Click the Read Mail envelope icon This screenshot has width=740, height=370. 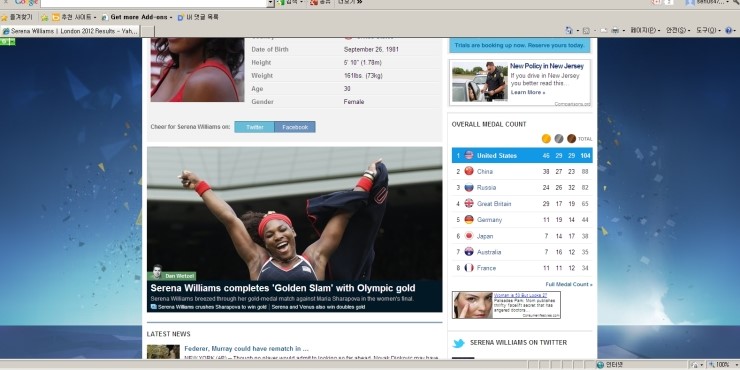point(604,30)
